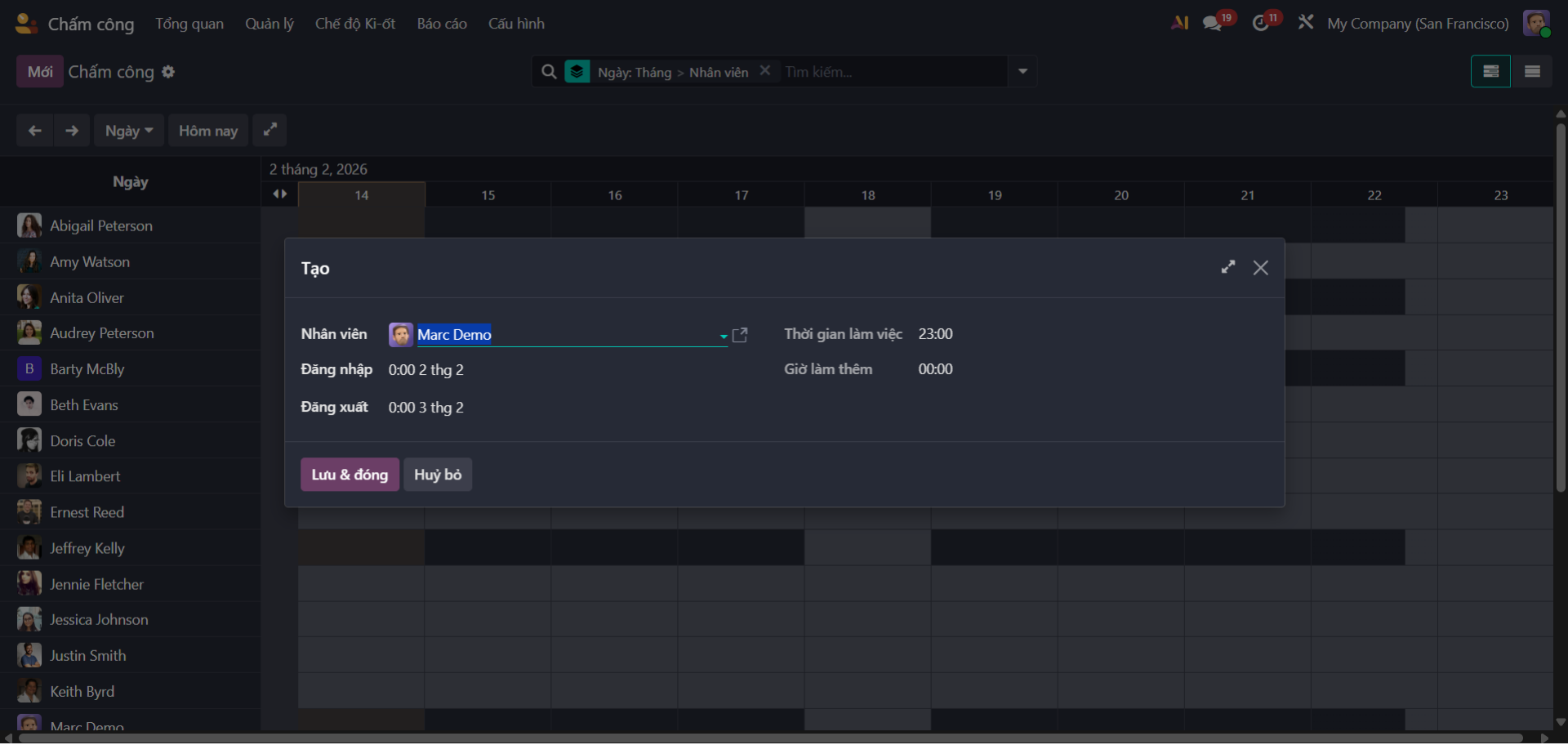Expand the Gantt rows with expand icon

(x=269, y=130)
